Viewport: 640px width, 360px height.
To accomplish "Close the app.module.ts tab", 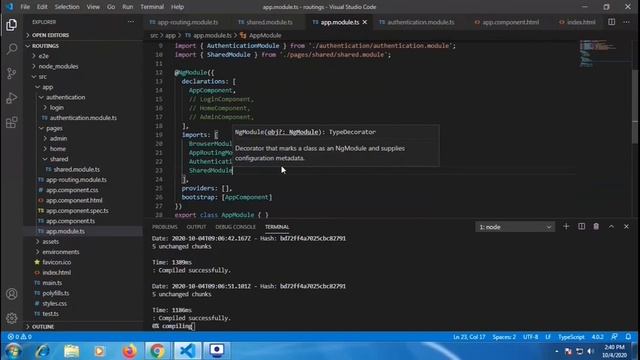I will (x=365, y=22).
